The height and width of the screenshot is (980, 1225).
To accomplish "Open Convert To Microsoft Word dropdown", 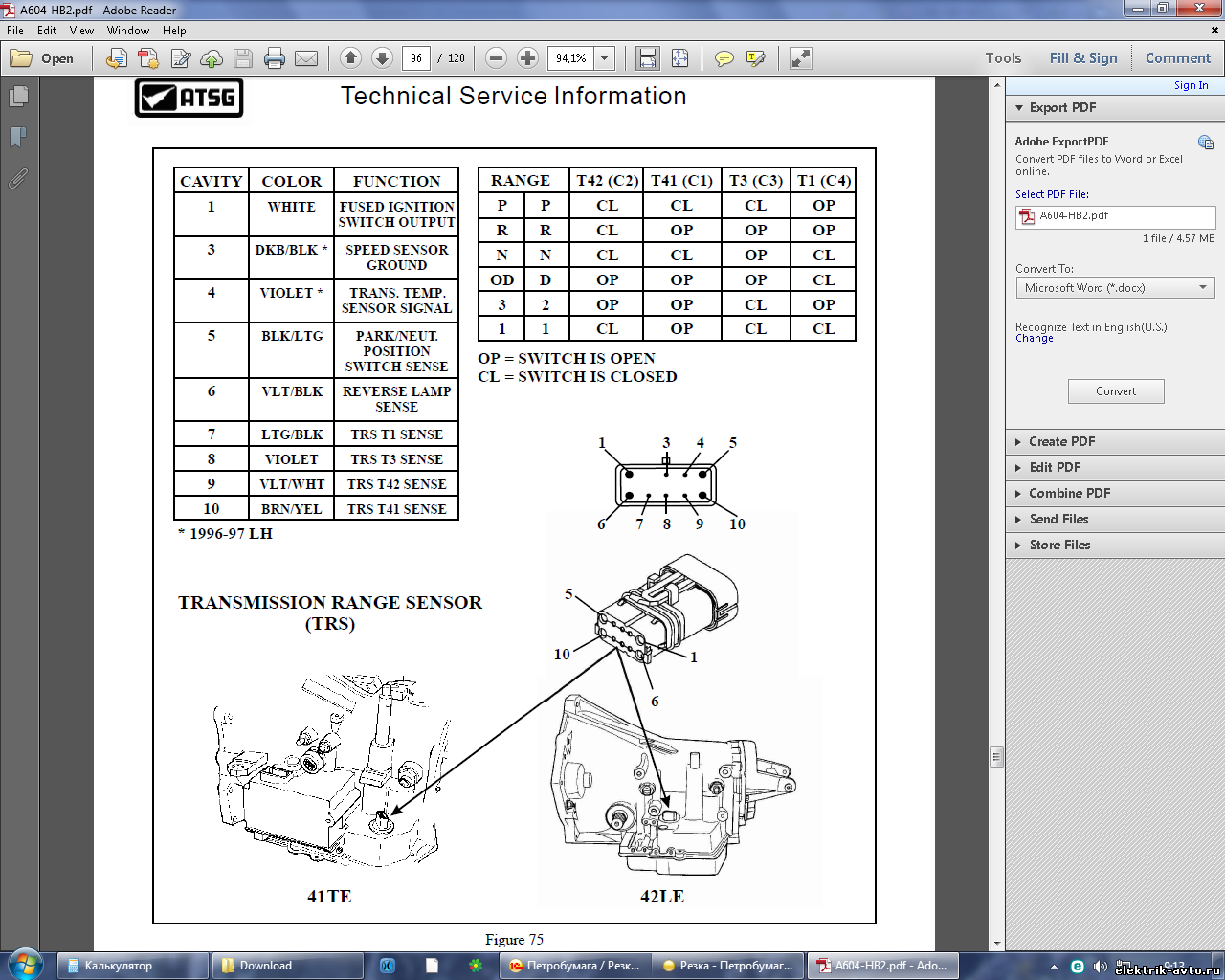I will coord(1116,288).
